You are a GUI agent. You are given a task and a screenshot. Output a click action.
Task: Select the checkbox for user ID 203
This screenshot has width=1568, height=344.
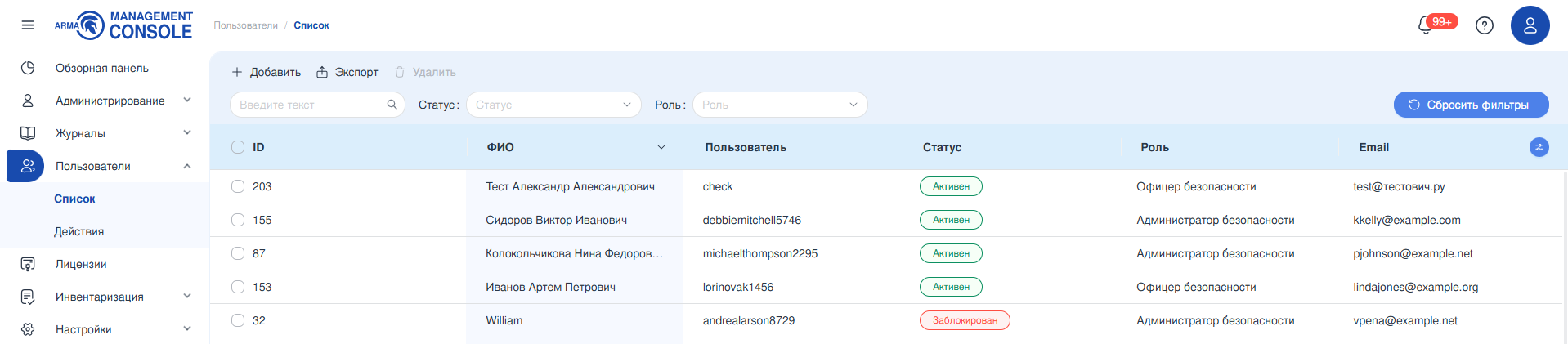(238, 186)
